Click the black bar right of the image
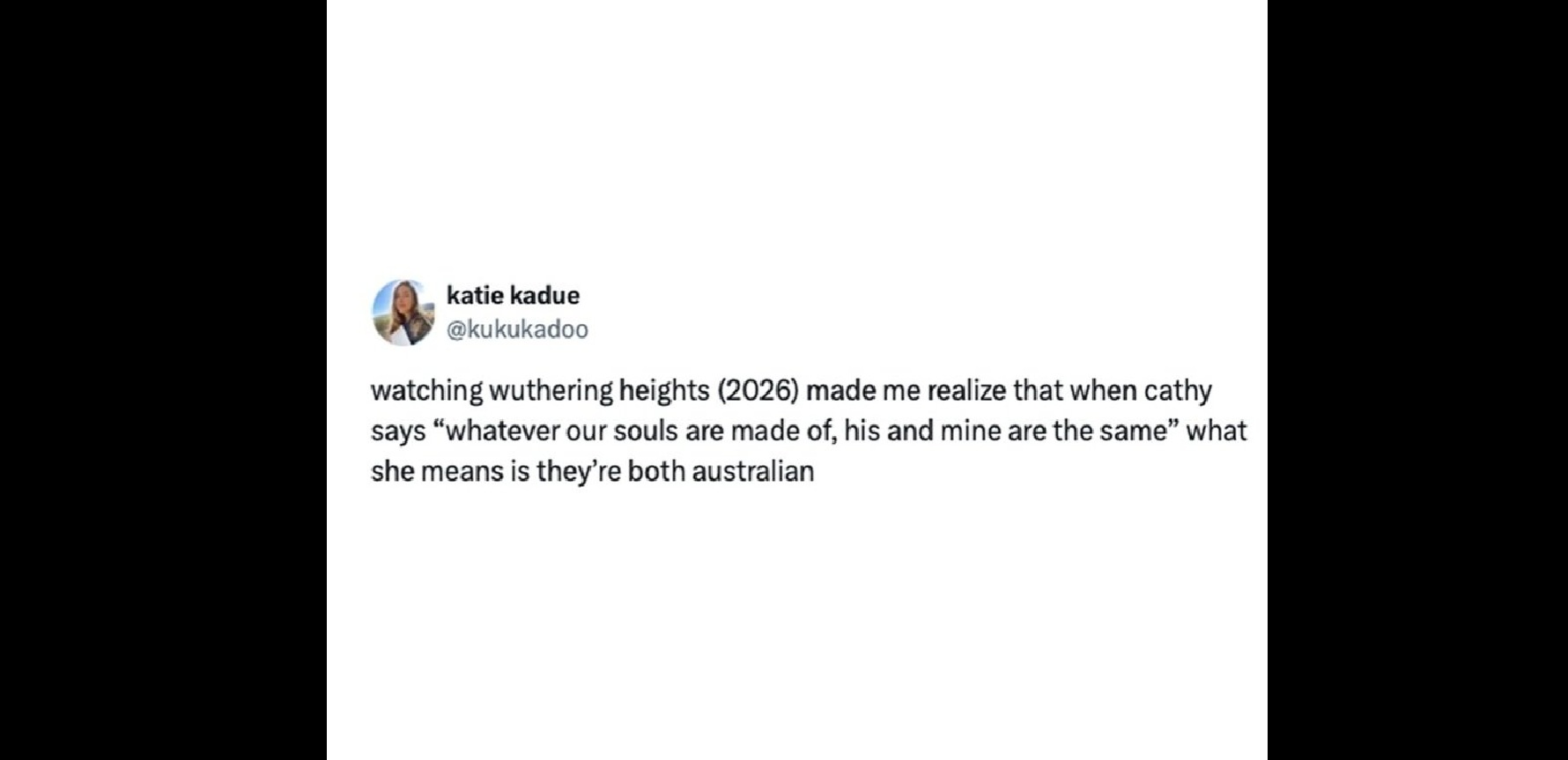 (1417, 380)
